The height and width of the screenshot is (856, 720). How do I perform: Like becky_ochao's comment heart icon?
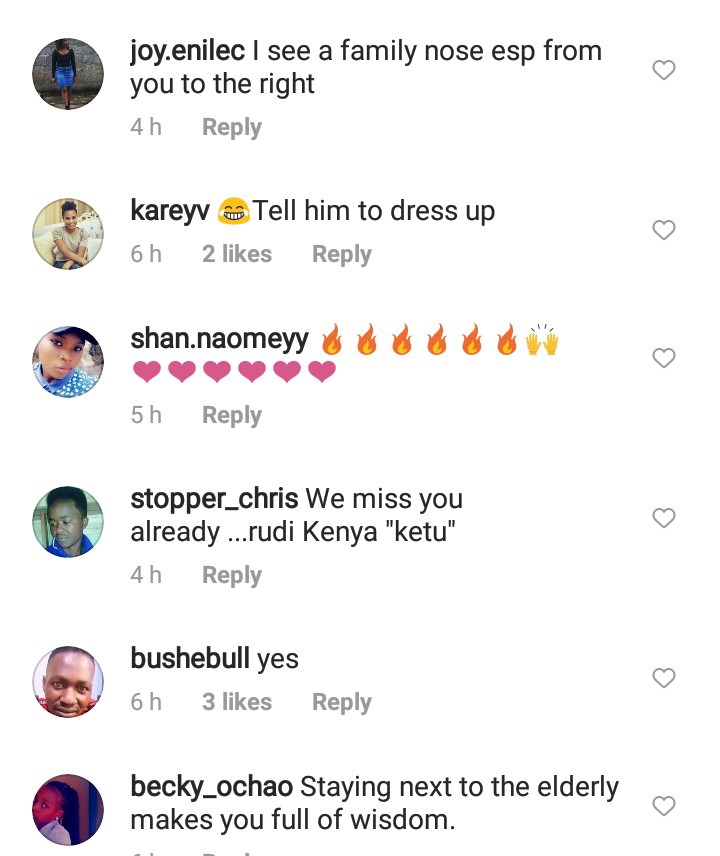tap(664, 806)
